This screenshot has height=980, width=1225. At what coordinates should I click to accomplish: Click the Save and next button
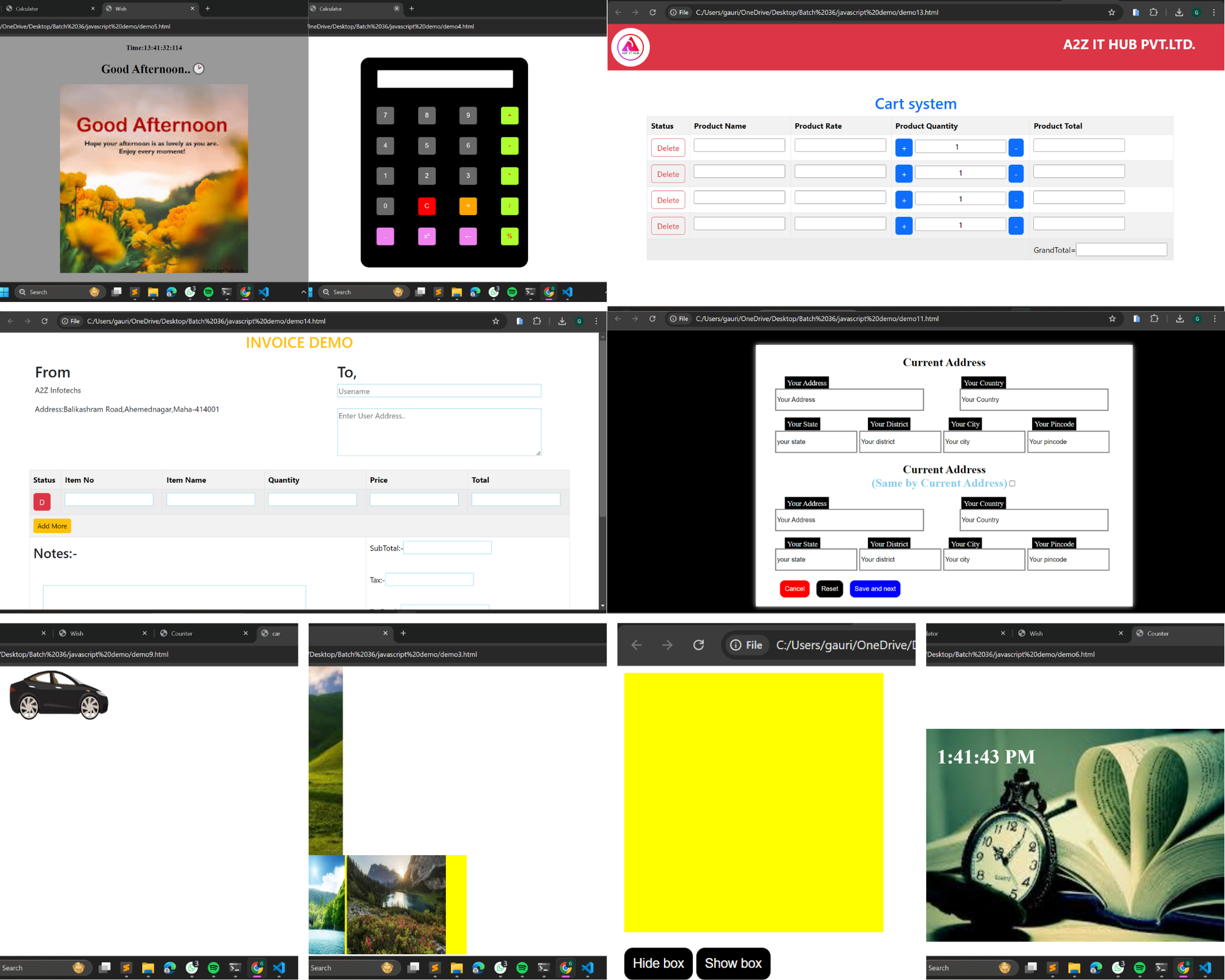point(875,589)
